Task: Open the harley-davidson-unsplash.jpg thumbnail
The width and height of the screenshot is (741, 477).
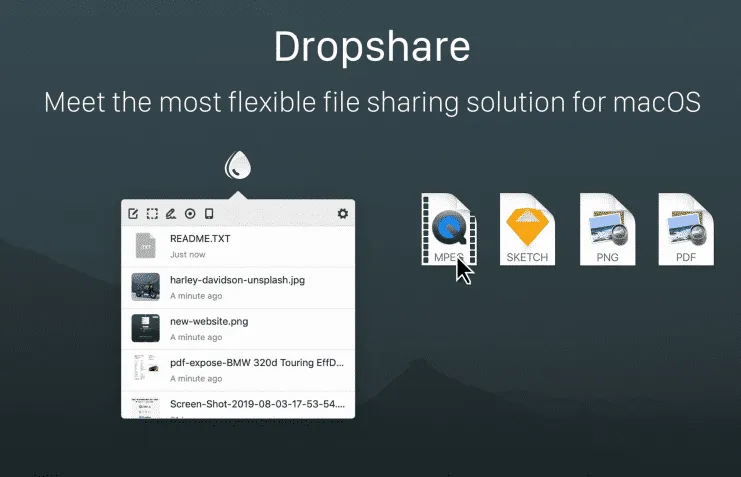Action: pos(146,287)
